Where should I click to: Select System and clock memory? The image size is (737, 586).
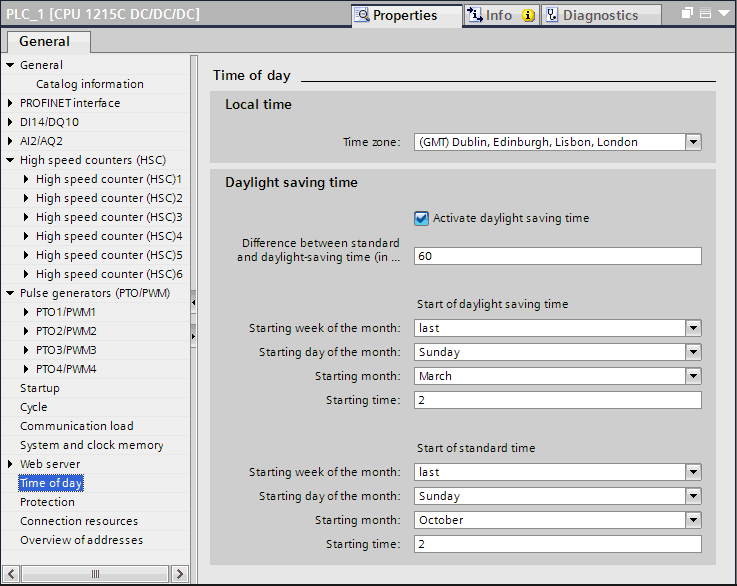[x=92, y=445]
